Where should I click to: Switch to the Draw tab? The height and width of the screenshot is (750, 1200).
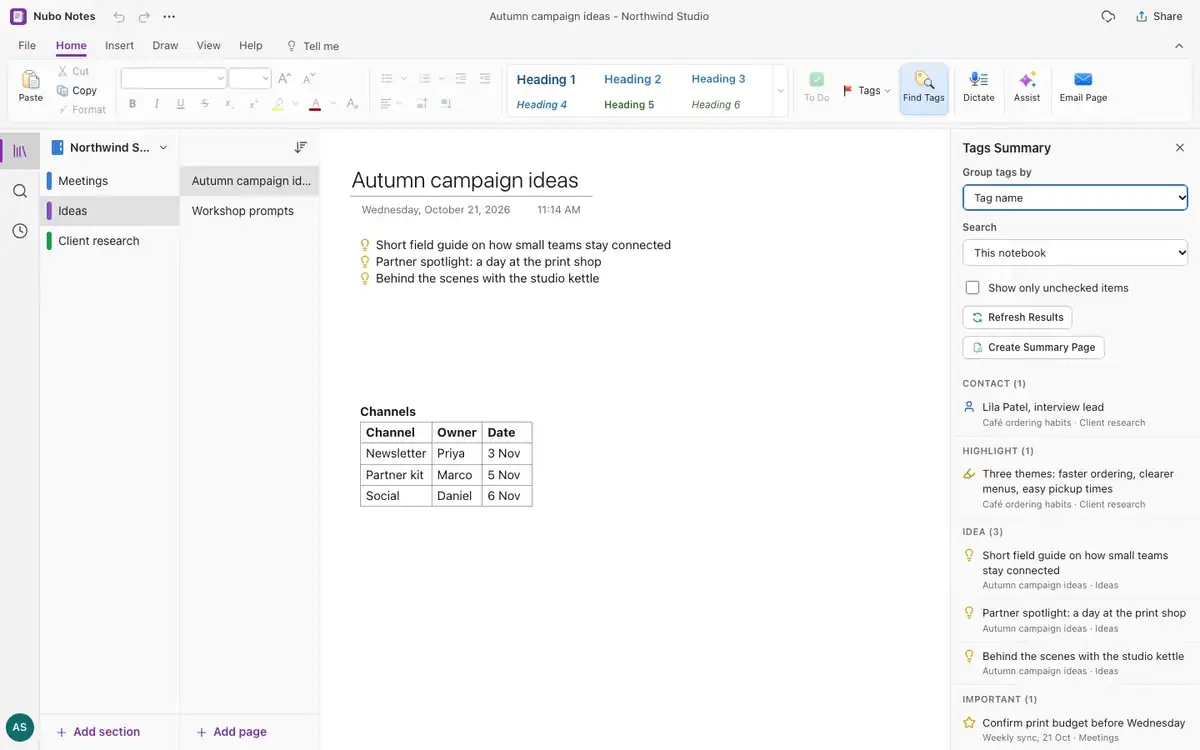click(165, 46)
